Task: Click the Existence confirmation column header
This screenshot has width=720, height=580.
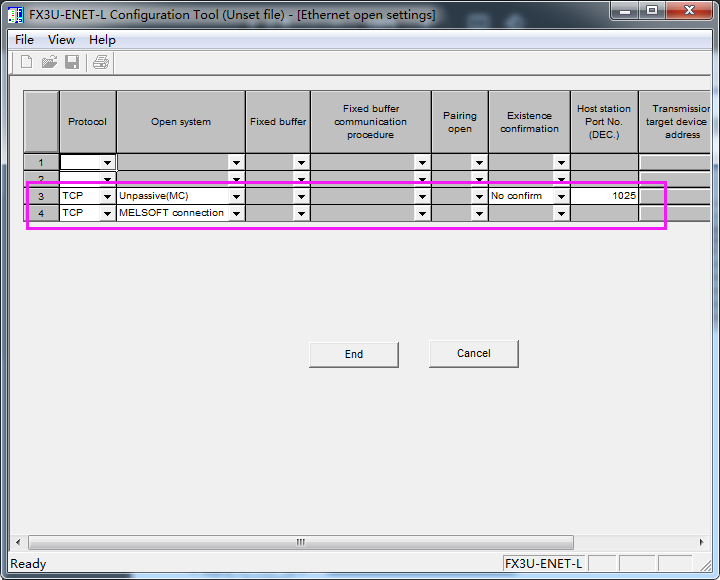Action: tap(529, 122)
